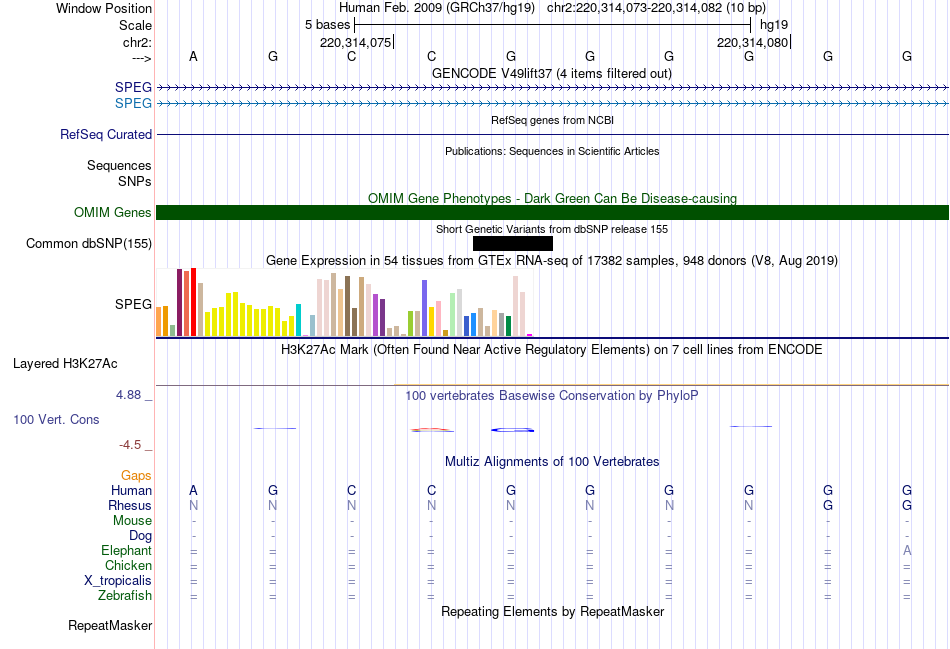Open the light blue SPEG GENCODE label

[x=133, y=103]
